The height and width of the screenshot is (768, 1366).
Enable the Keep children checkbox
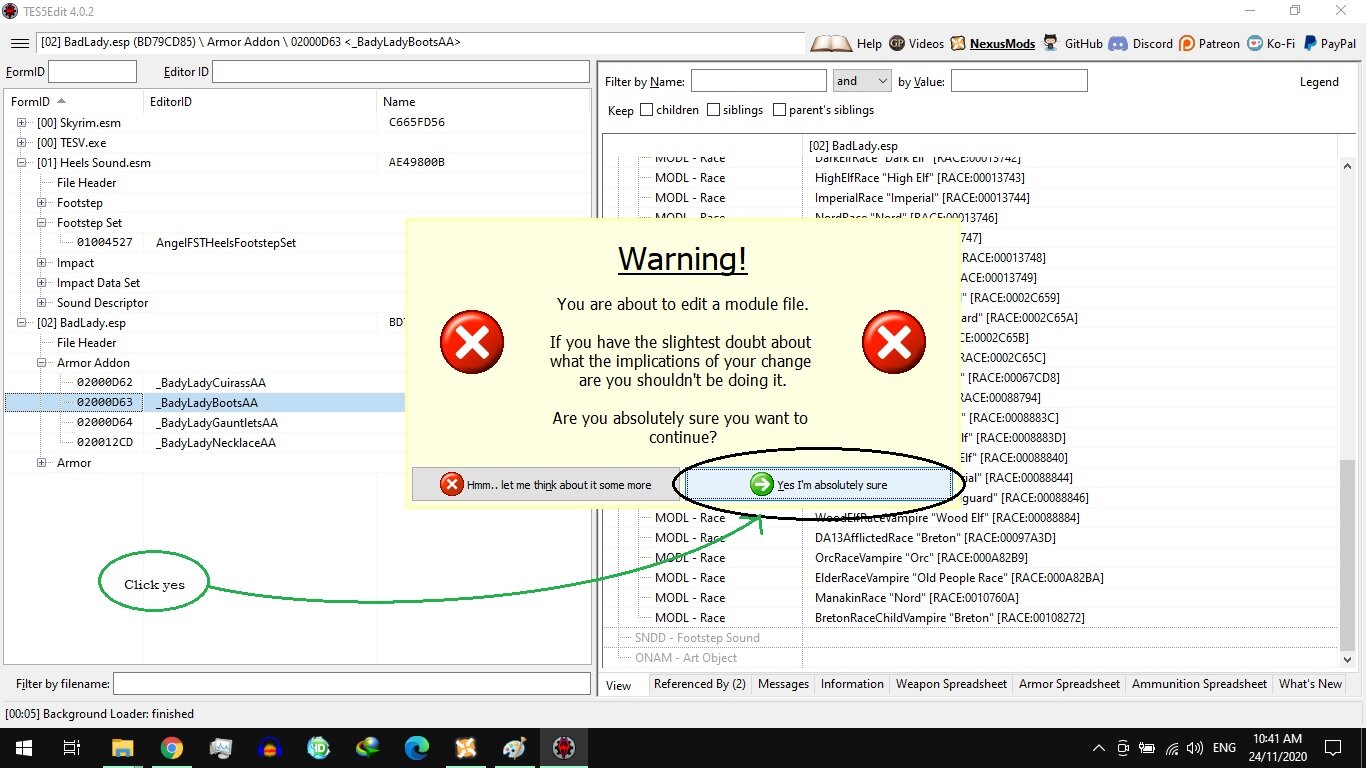pos(646,110)
